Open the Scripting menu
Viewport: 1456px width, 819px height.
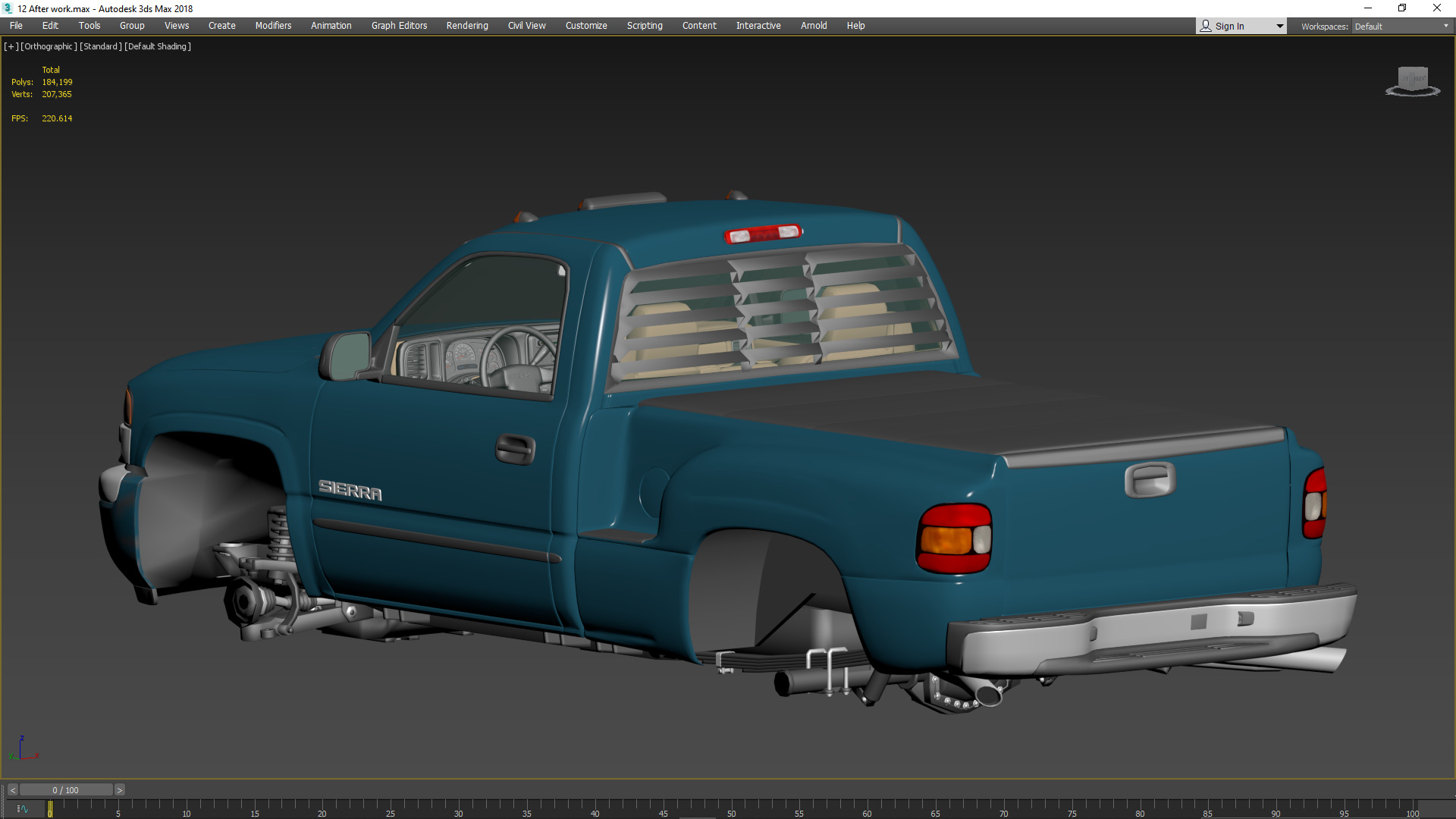click(644, 26)
